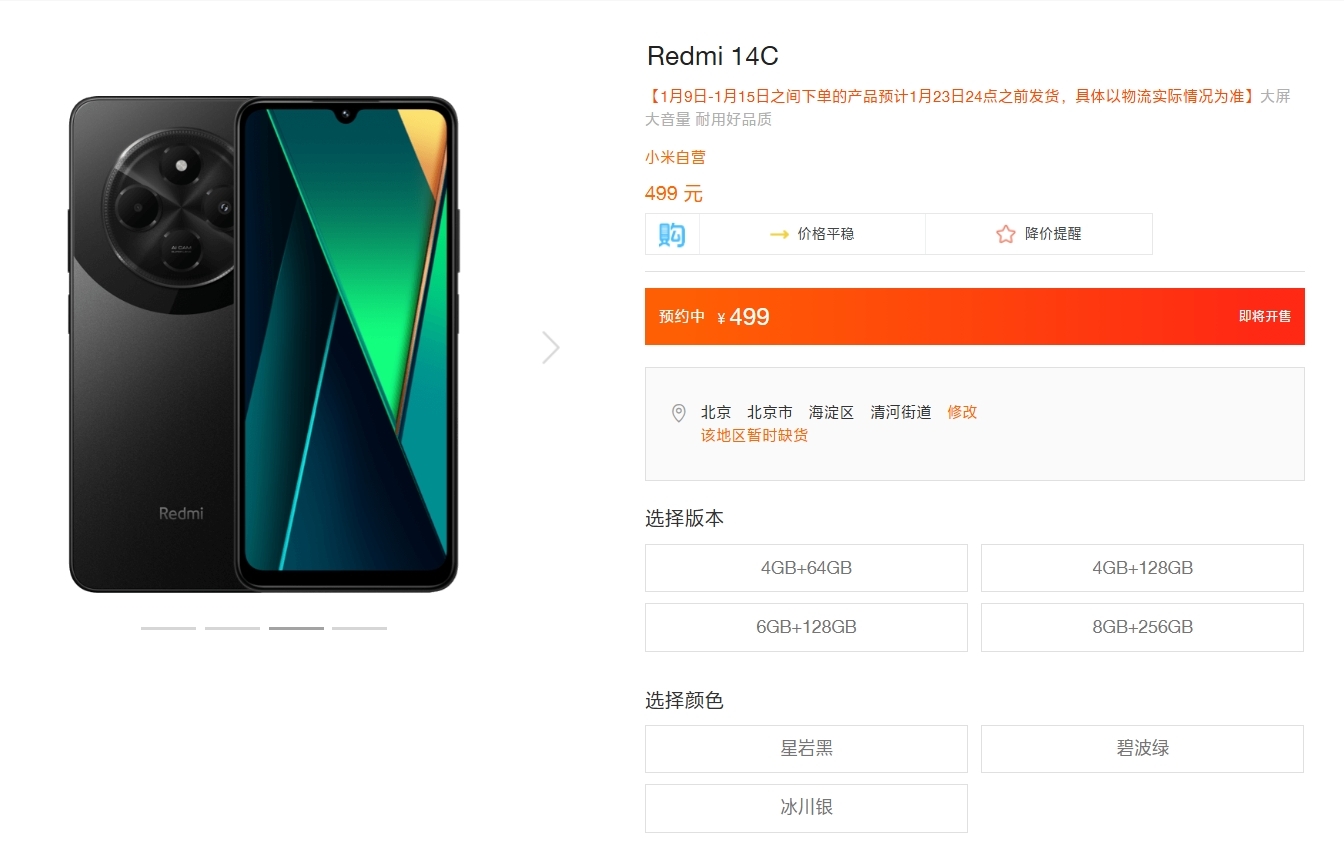1344x846 pixels.
Task: Click the yellow arrow price trend icon
Action: [779, 234]
